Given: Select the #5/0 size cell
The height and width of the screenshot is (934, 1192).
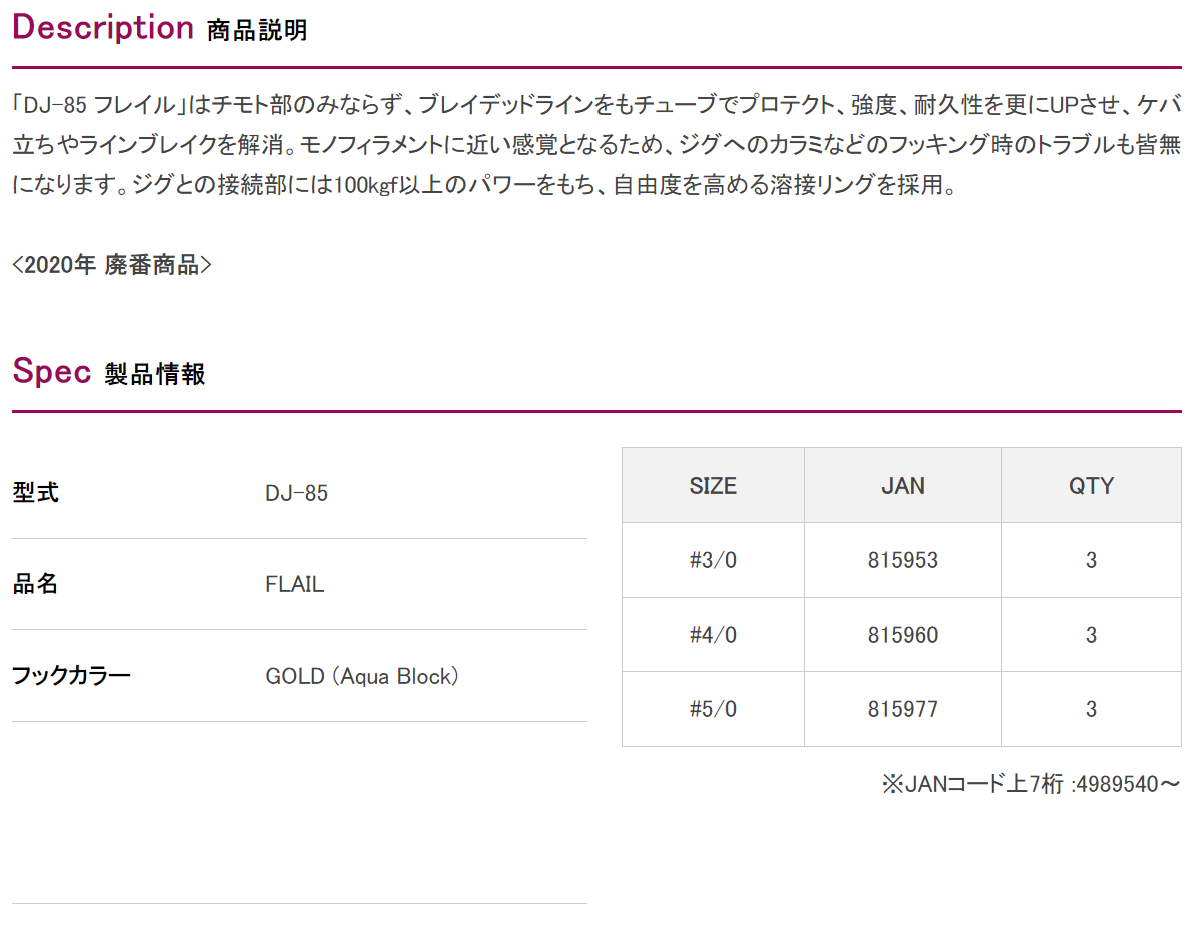Looking at the screenshot, I should click(x=713, y=709).
